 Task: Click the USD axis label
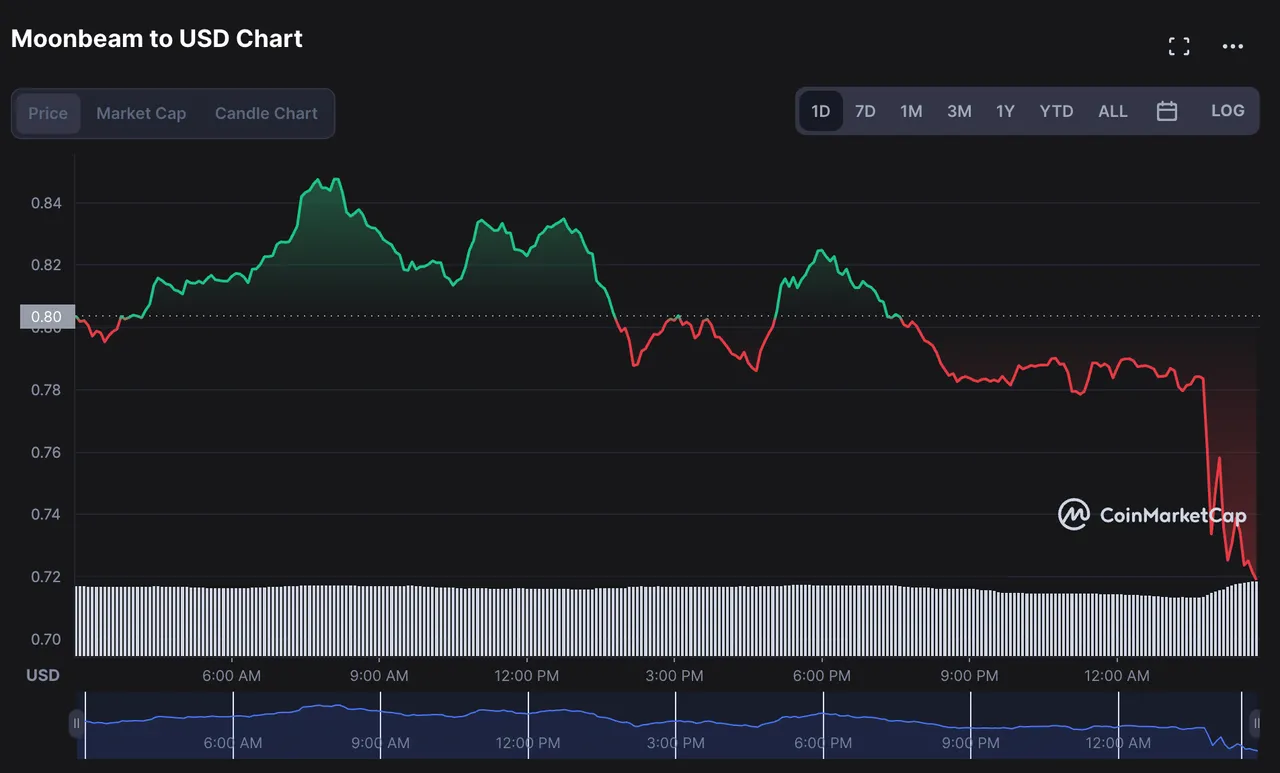coord(43,675)
